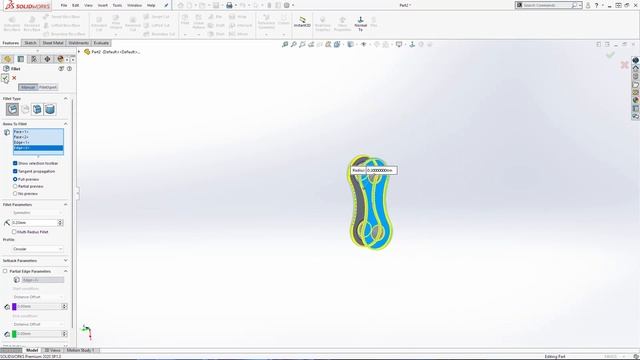640x360 pixels.
Task: Click the green end offset color swatch
Action: (x=14, y=334)
